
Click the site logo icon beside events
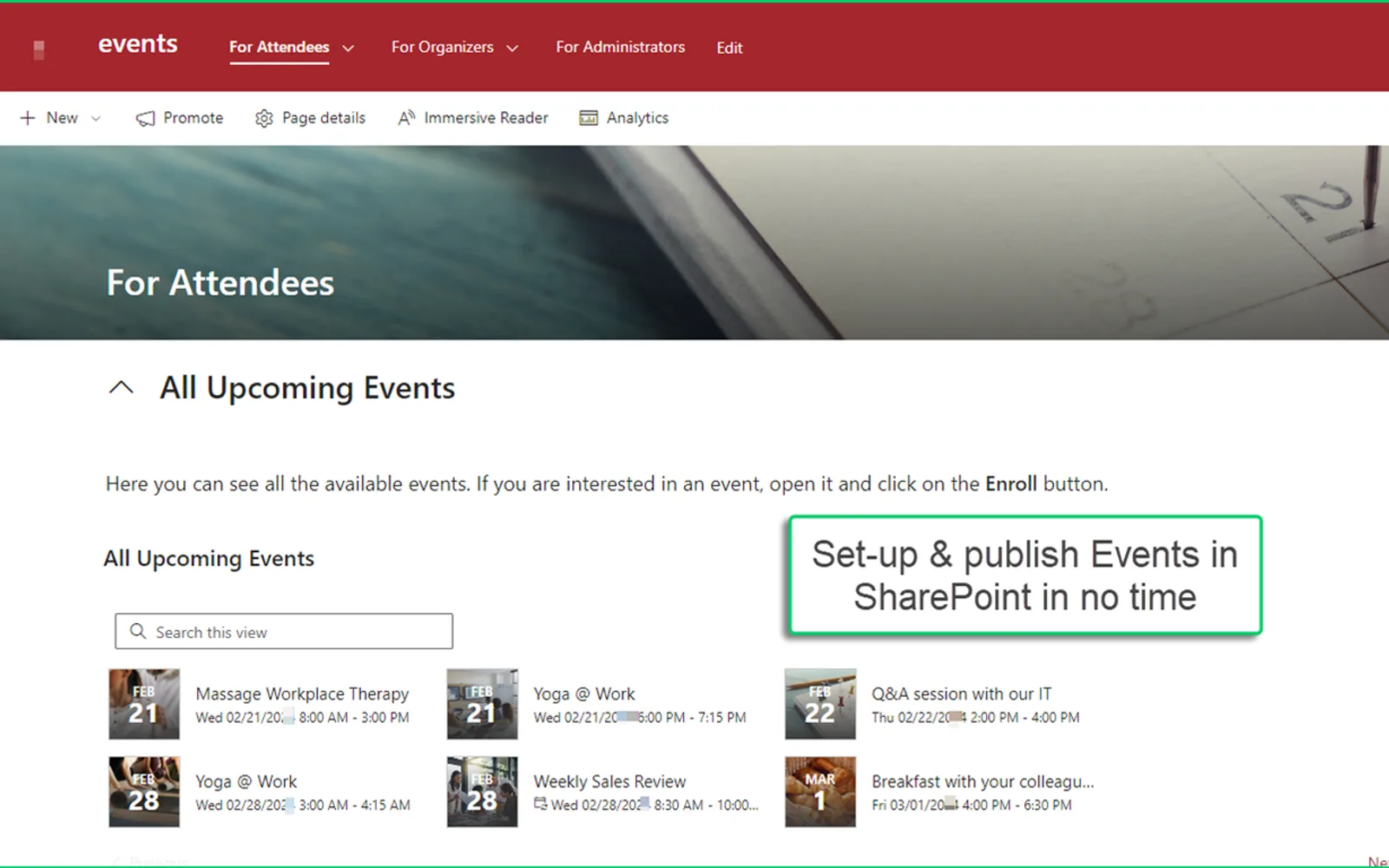click(x=39, y=49)
